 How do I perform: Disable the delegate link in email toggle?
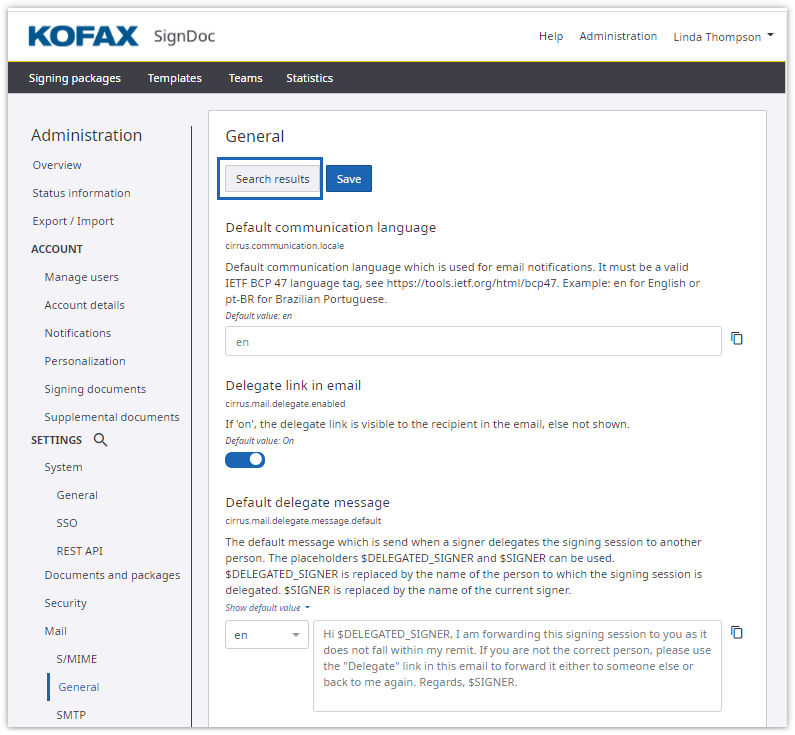[x=245, y=460]
